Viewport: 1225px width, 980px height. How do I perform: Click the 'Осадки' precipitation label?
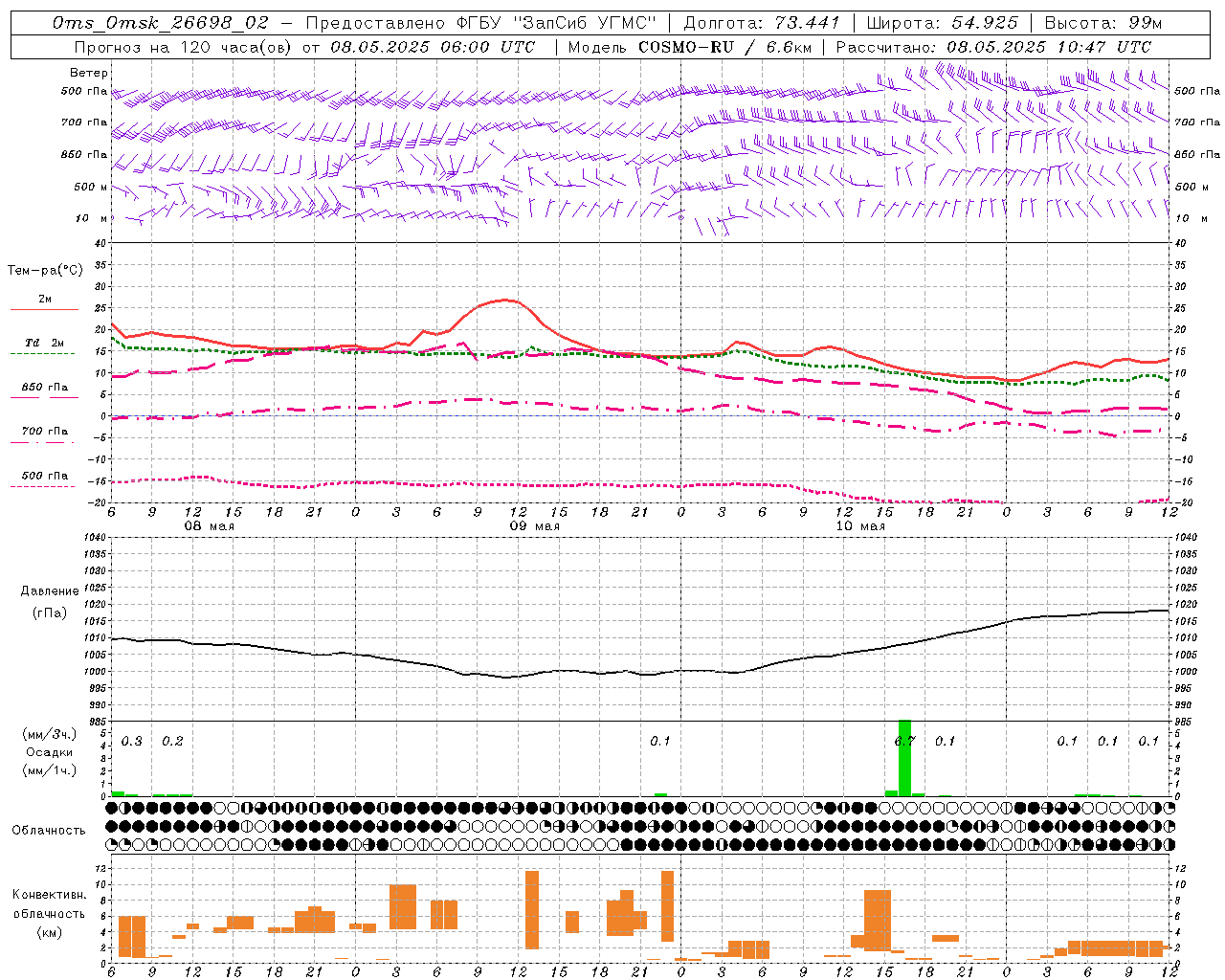pos(49,752)
